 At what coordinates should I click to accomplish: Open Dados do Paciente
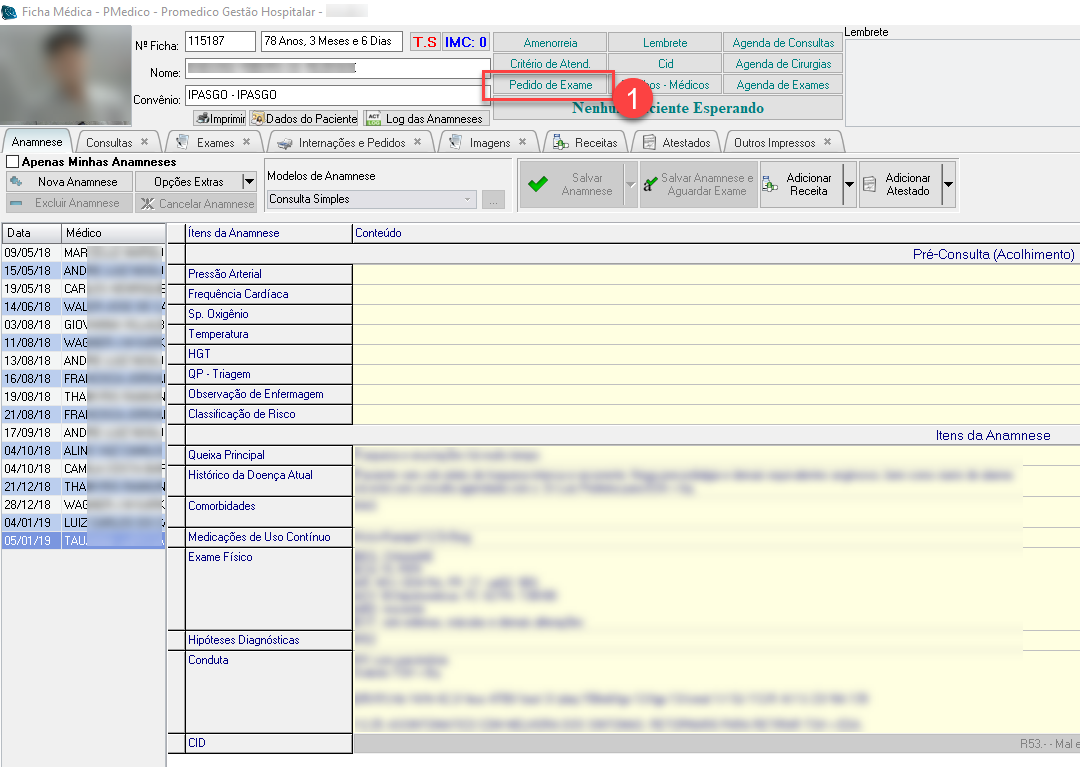304,119
